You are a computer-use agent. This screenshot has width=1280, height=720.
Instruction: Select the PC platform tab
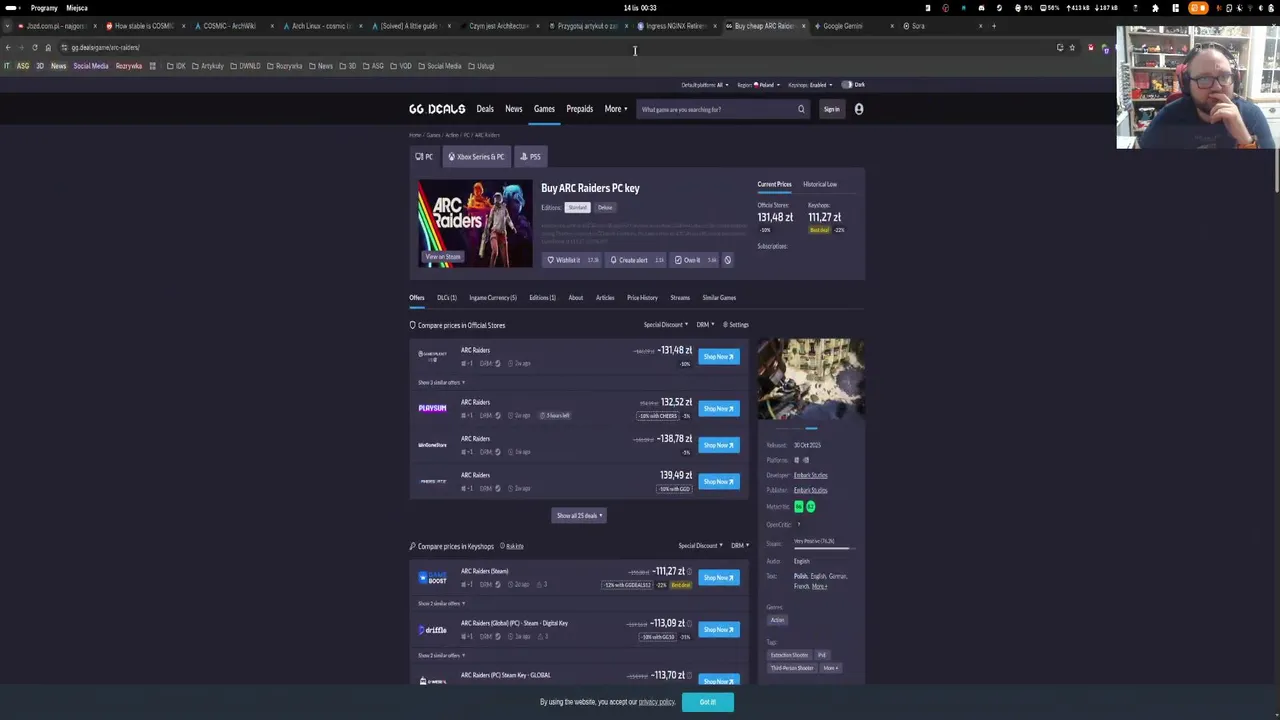tap(425, 157)
